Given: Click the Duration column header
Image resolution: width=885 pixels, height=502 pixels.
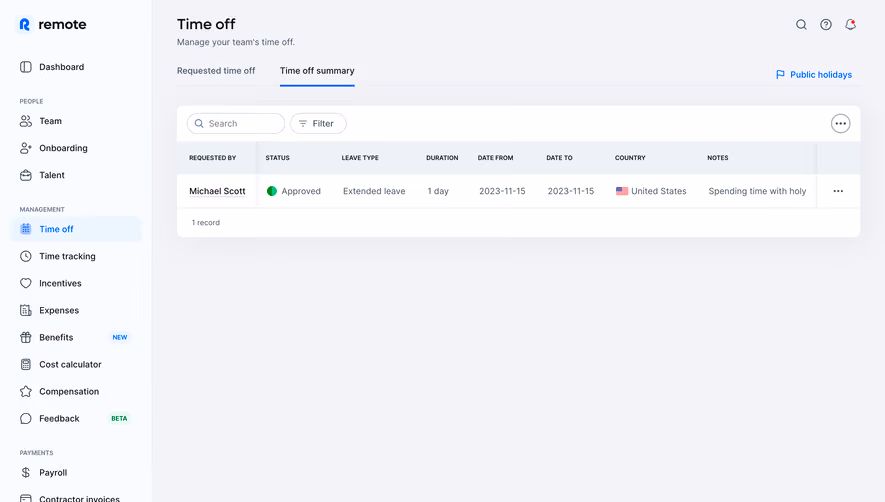Looking at the screenshot, I should pos(442,158).
